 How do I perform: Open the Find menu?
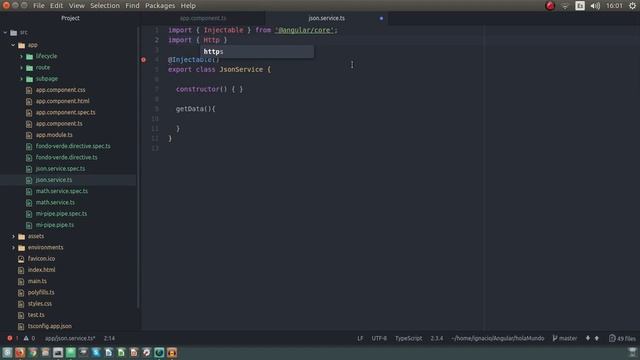coord(132,6)
